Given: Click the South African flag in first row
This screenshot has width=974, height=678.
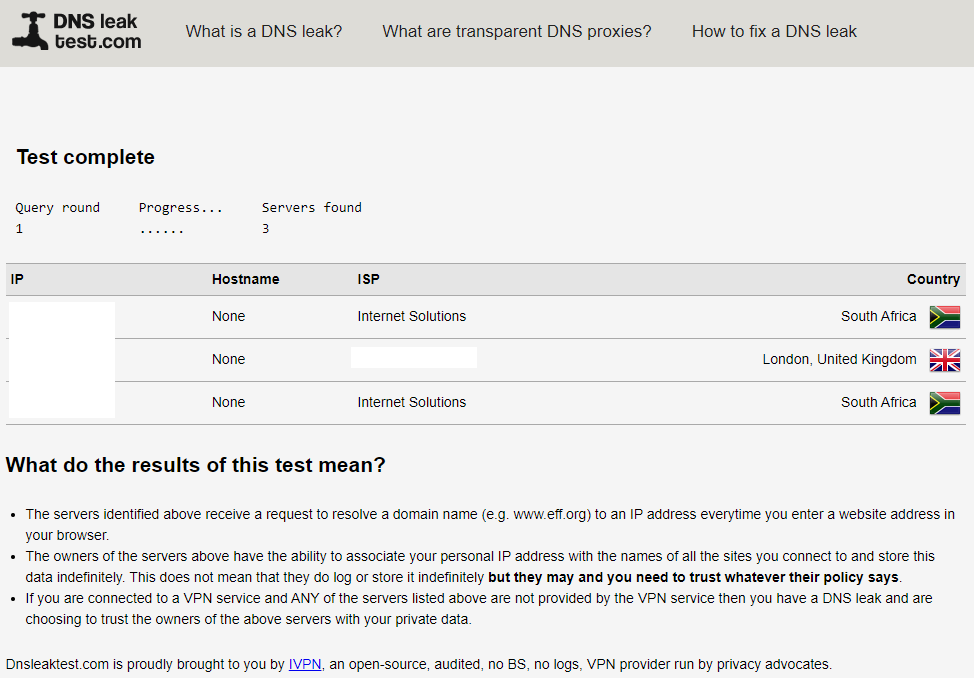Looking at the screenshot, I should [x=944, y=317].
